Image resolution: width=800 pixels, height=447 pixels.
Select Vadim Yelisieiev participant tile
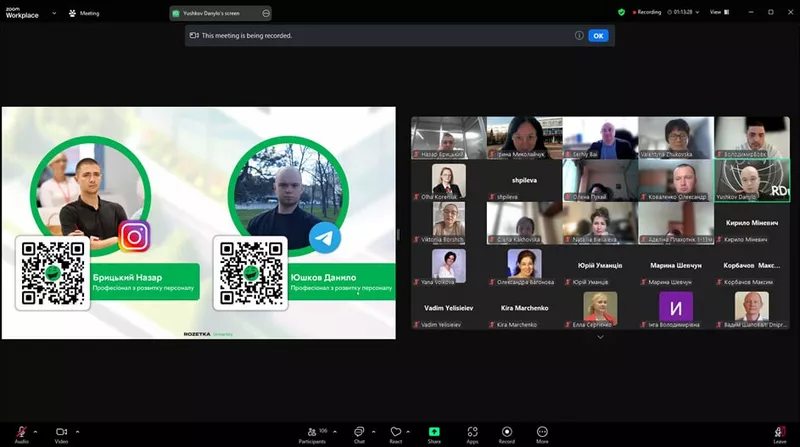448,308
